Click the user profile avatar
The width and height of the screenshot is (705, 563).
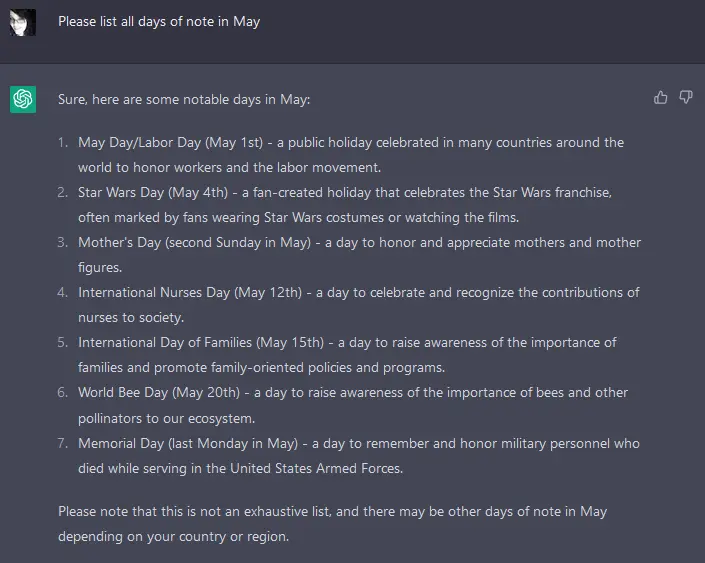[x=23, y=22]
